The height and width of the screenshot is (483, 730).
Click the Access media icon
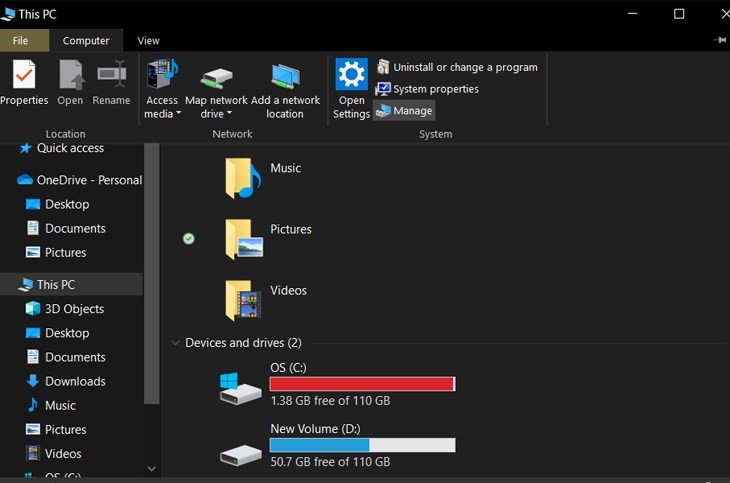pyautogui.click(x=162, y=74)
